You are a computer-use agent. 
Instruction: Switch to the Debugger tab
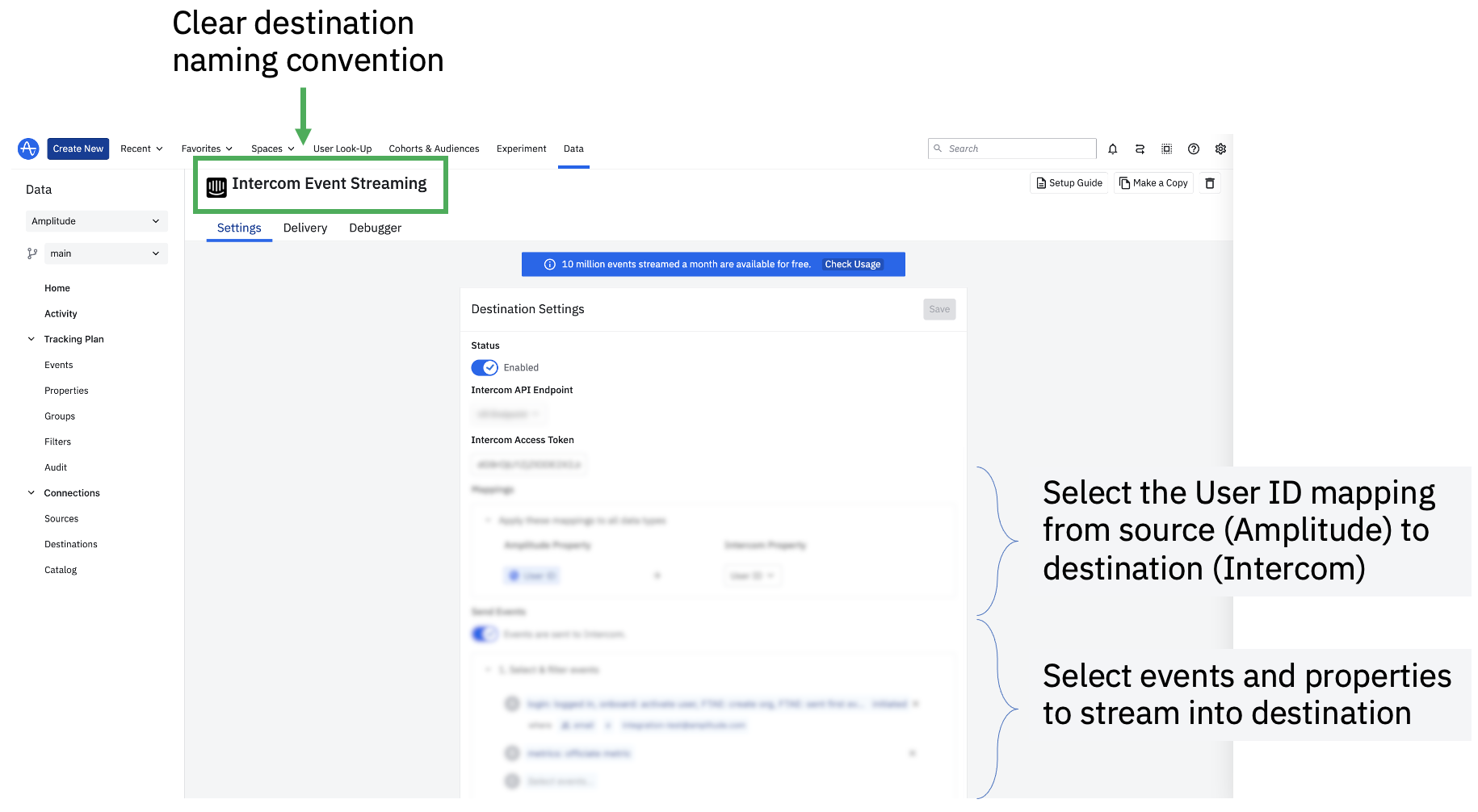(x=375, y=228)
